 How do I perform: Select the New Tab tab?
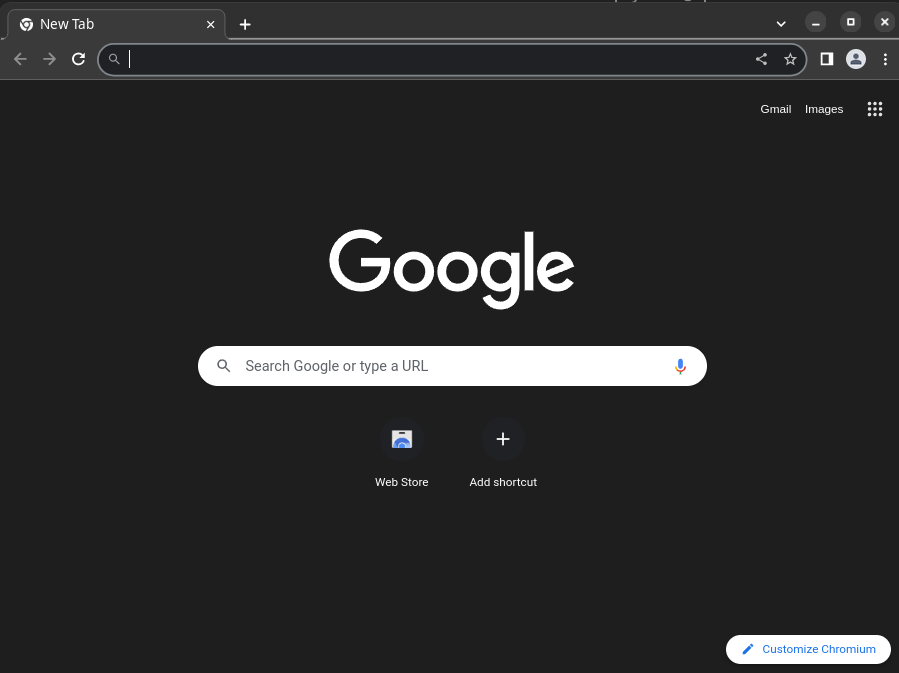click(116, 25)
